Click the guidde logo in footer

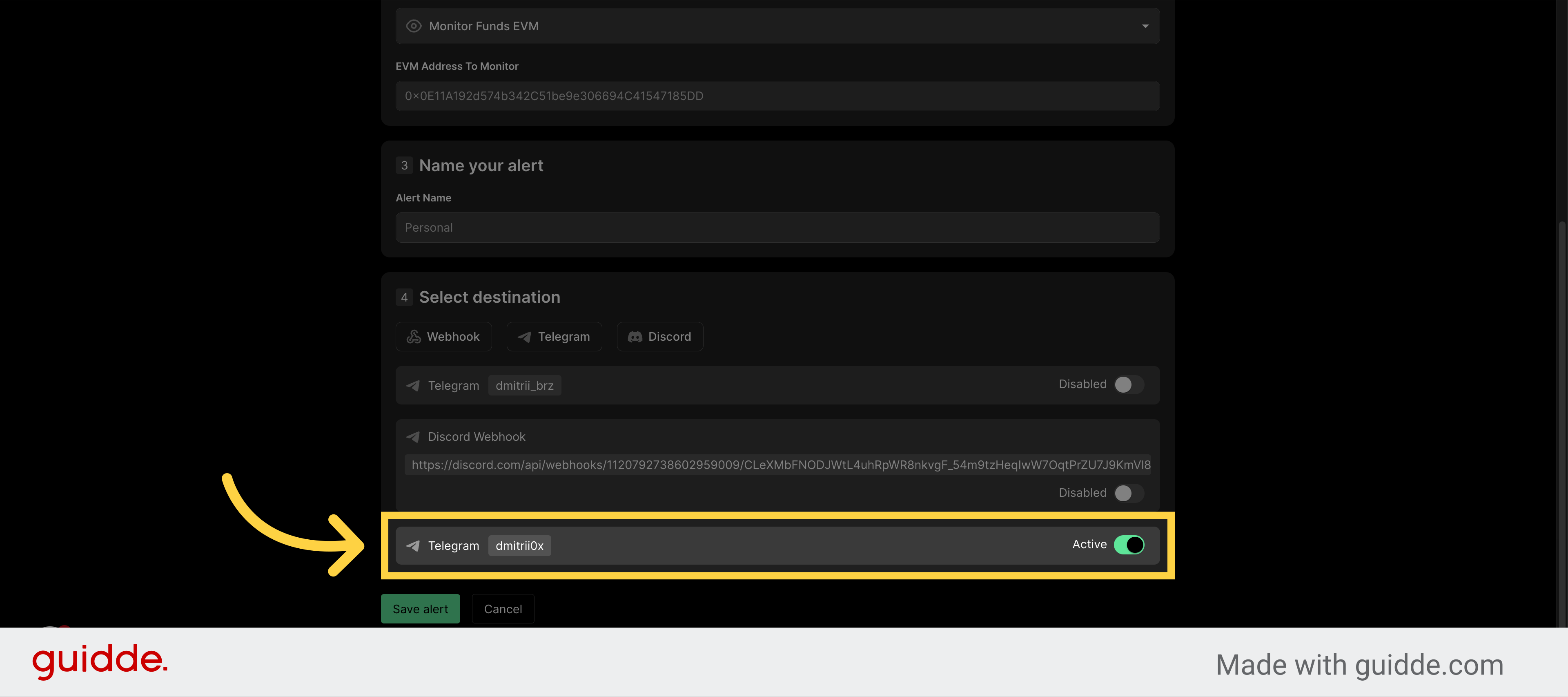pos(100,661)
